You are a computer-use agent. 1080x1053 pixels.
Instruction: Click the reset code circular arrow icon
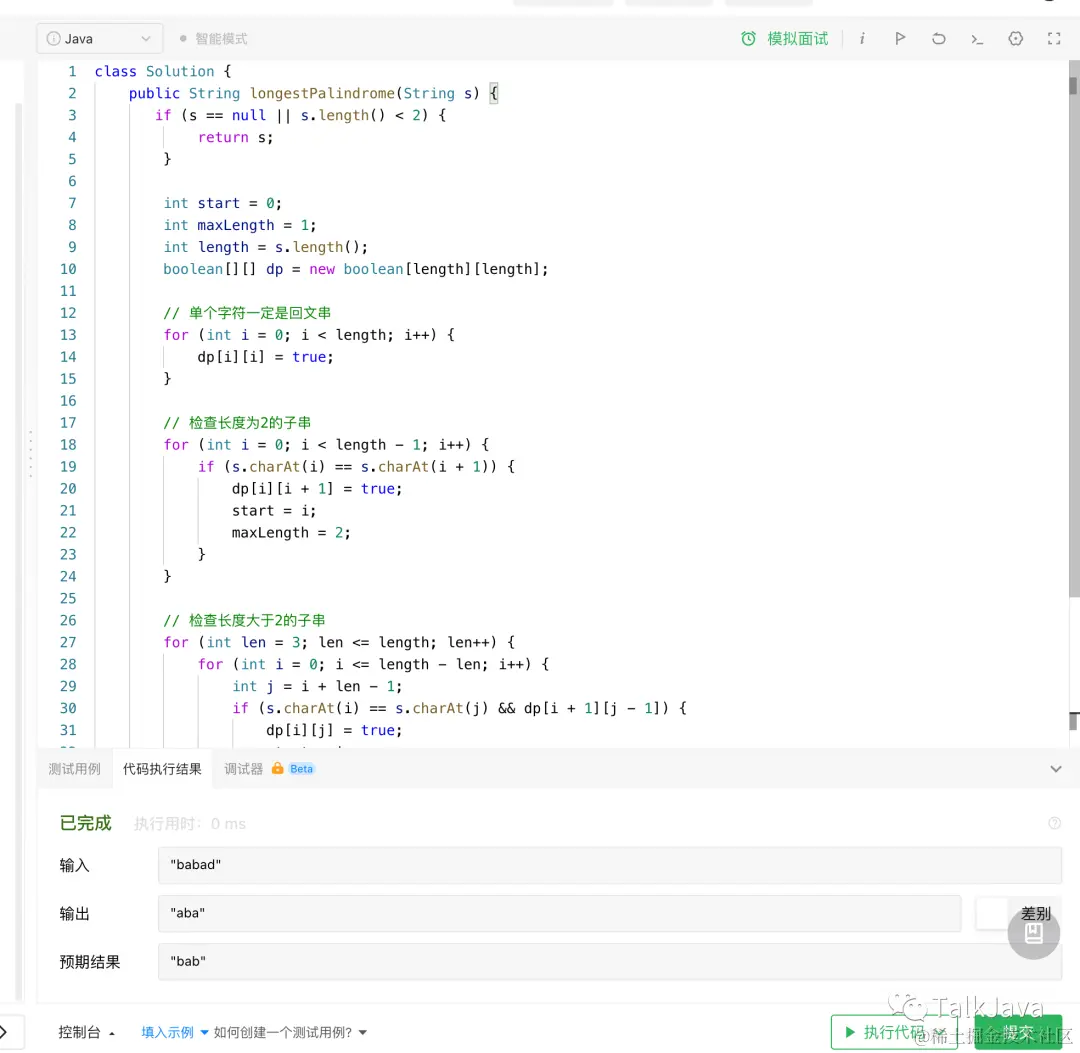pos(938,39)
